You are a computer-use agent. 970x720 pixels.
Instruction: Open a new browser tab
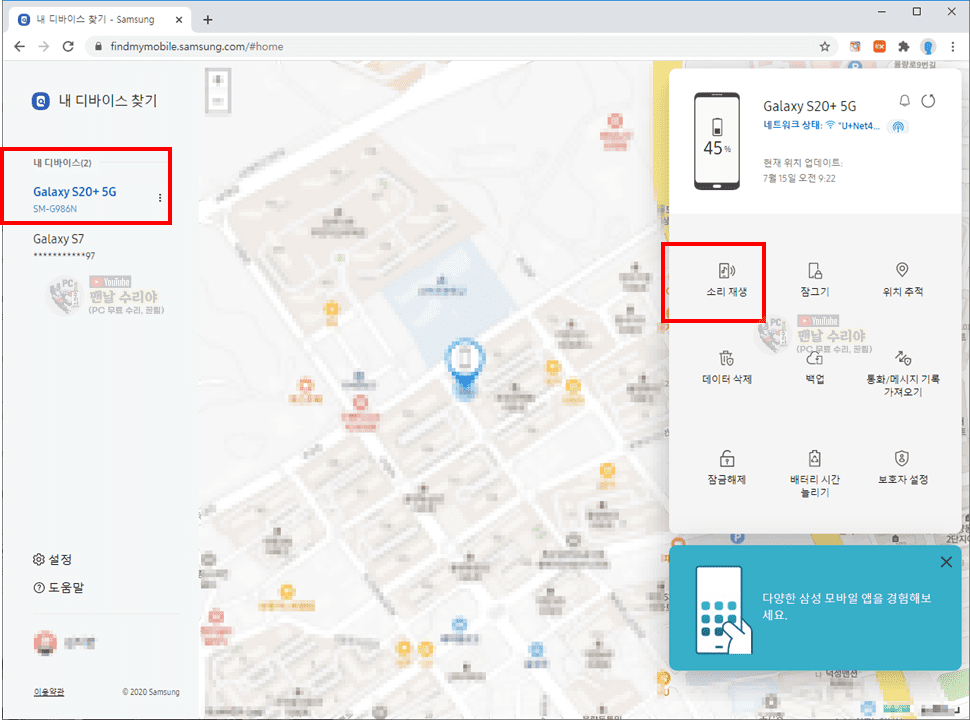click(208, 20)
